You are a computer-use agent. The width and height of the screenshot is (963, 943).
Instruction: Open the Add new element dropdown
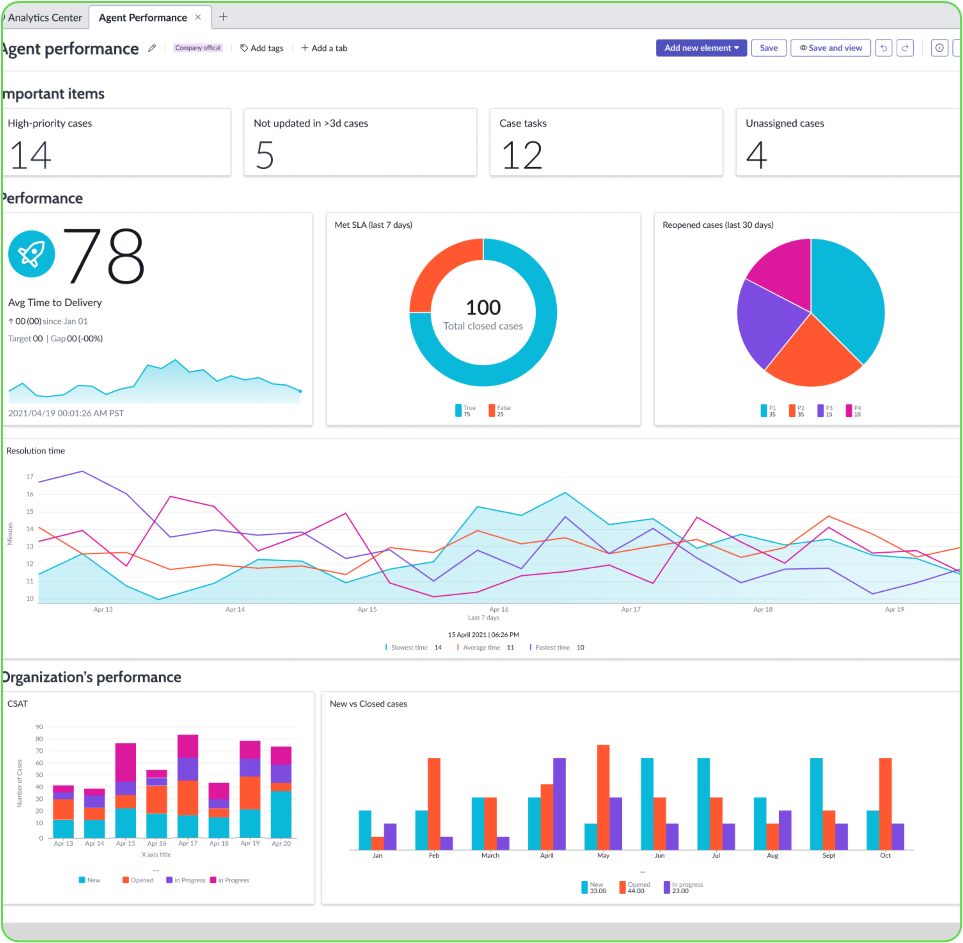click(701, 47)
